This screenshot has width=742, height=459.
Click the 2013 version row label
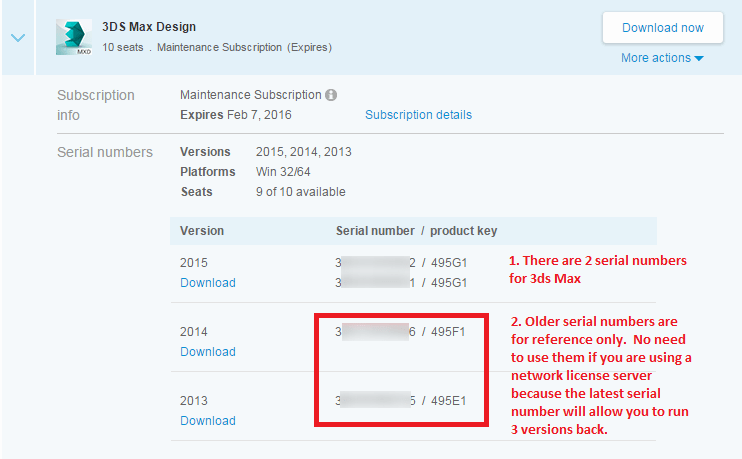pos(194,401)
